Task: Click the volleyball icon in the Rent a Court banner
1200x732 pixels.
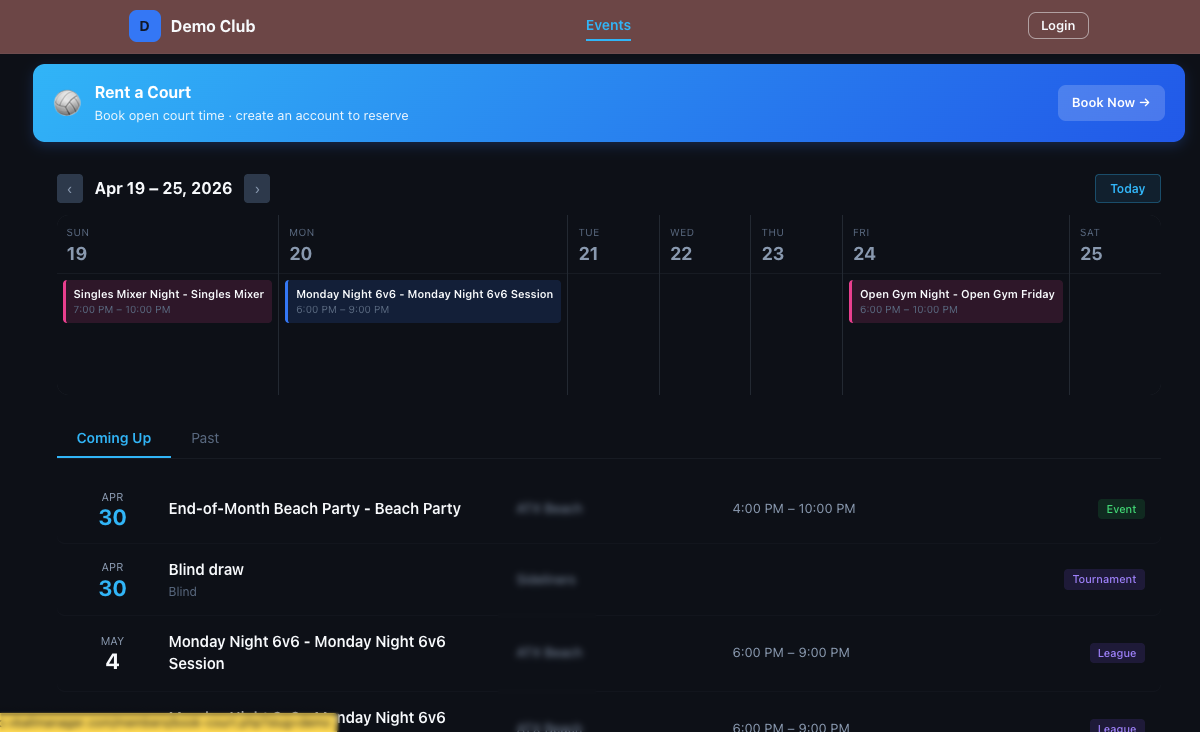Action: pyautogui.click(x=67, y=103)
